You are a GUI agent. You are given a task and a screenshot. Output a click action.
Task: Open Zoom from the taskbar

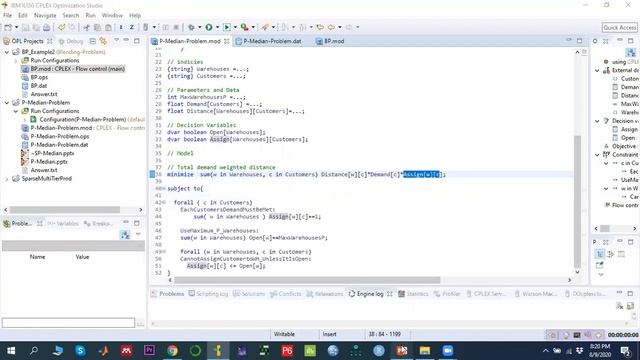point(448,351)
